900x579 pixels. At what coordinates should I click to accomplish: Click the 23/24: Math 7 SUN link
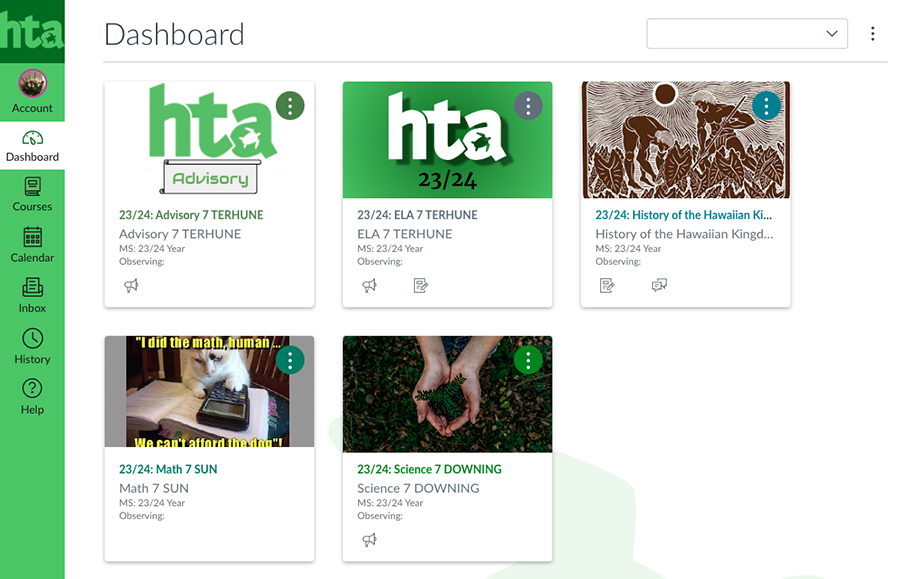click(168, 469)
